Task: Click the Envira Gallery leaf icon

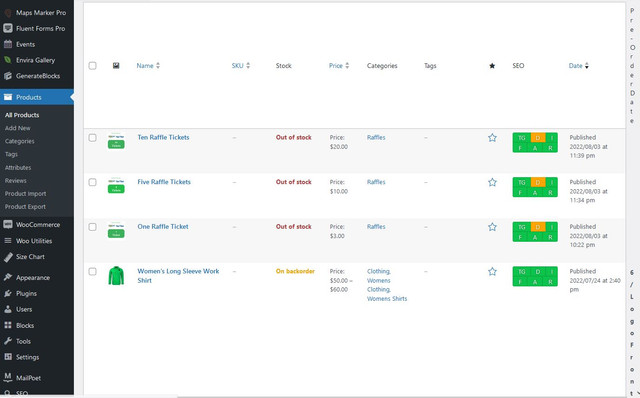Action: click(x=8, y=60)
